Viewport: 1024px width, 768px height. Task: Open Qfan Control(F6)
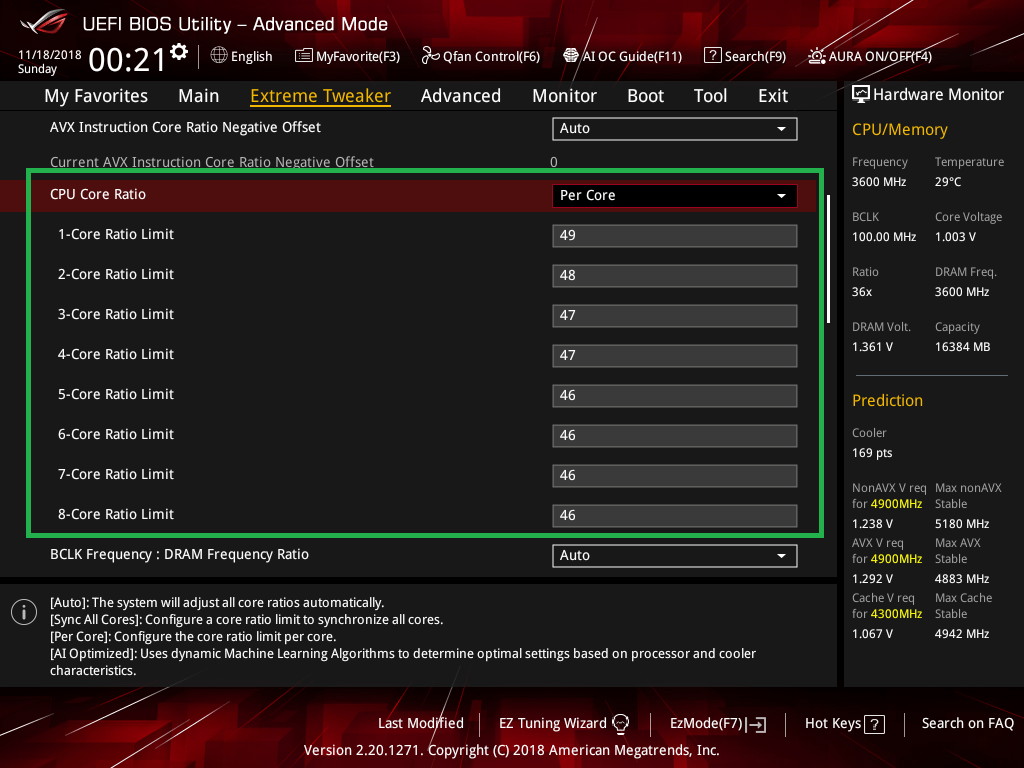[x=481, y=56]
